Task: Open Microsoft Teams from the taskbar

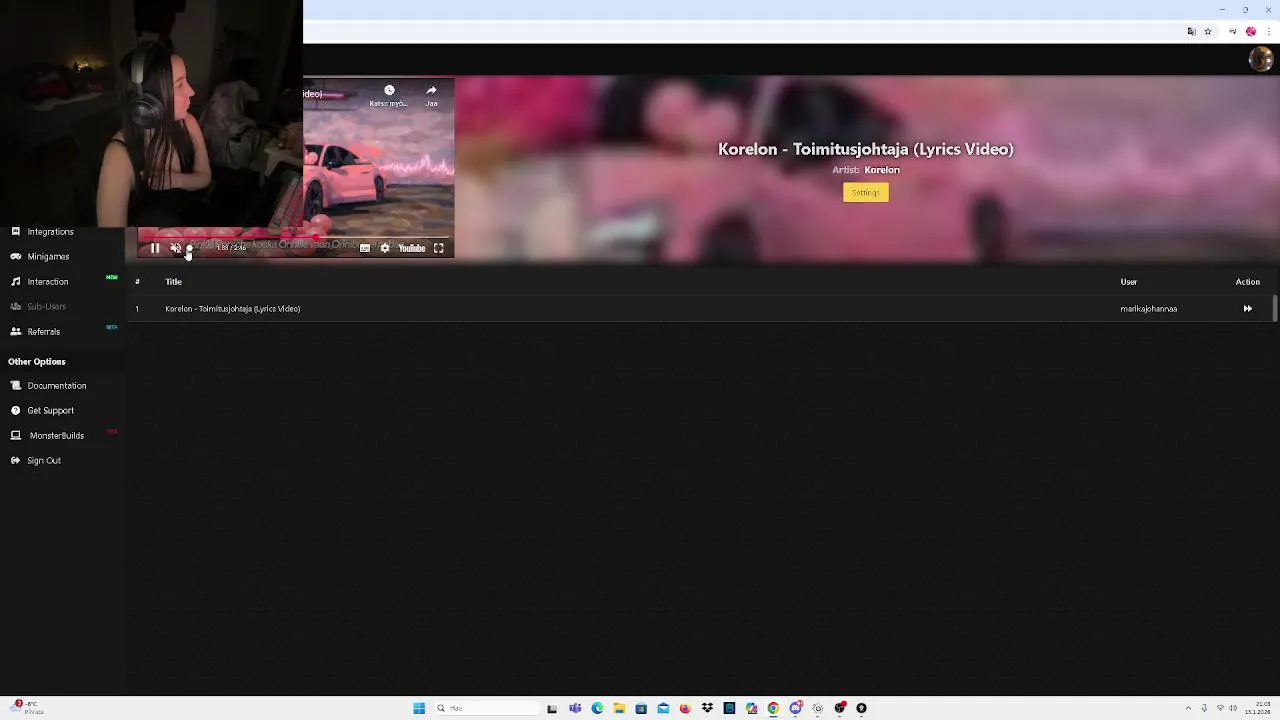Action: 575,708
